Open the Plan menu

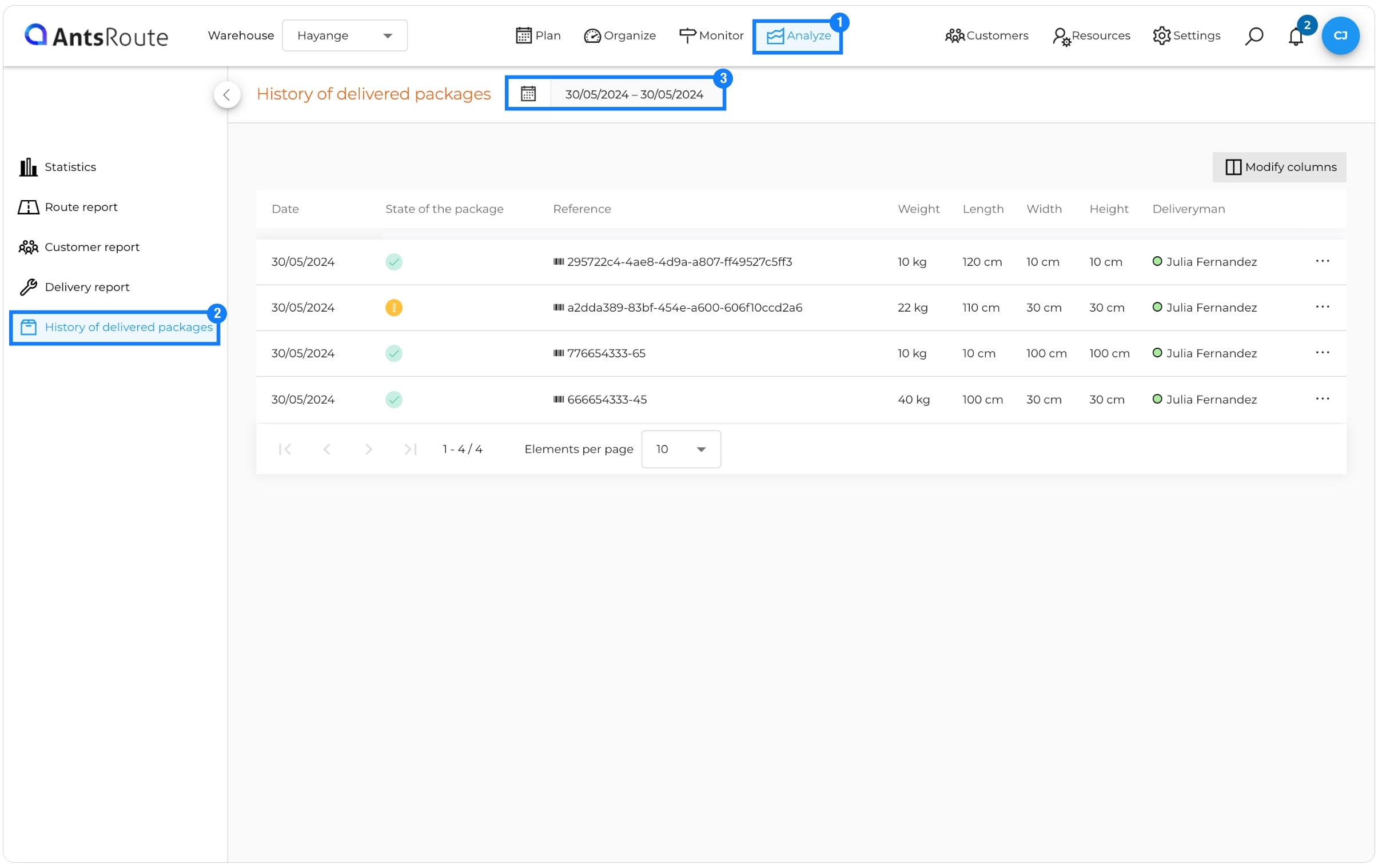coord(538,35)
